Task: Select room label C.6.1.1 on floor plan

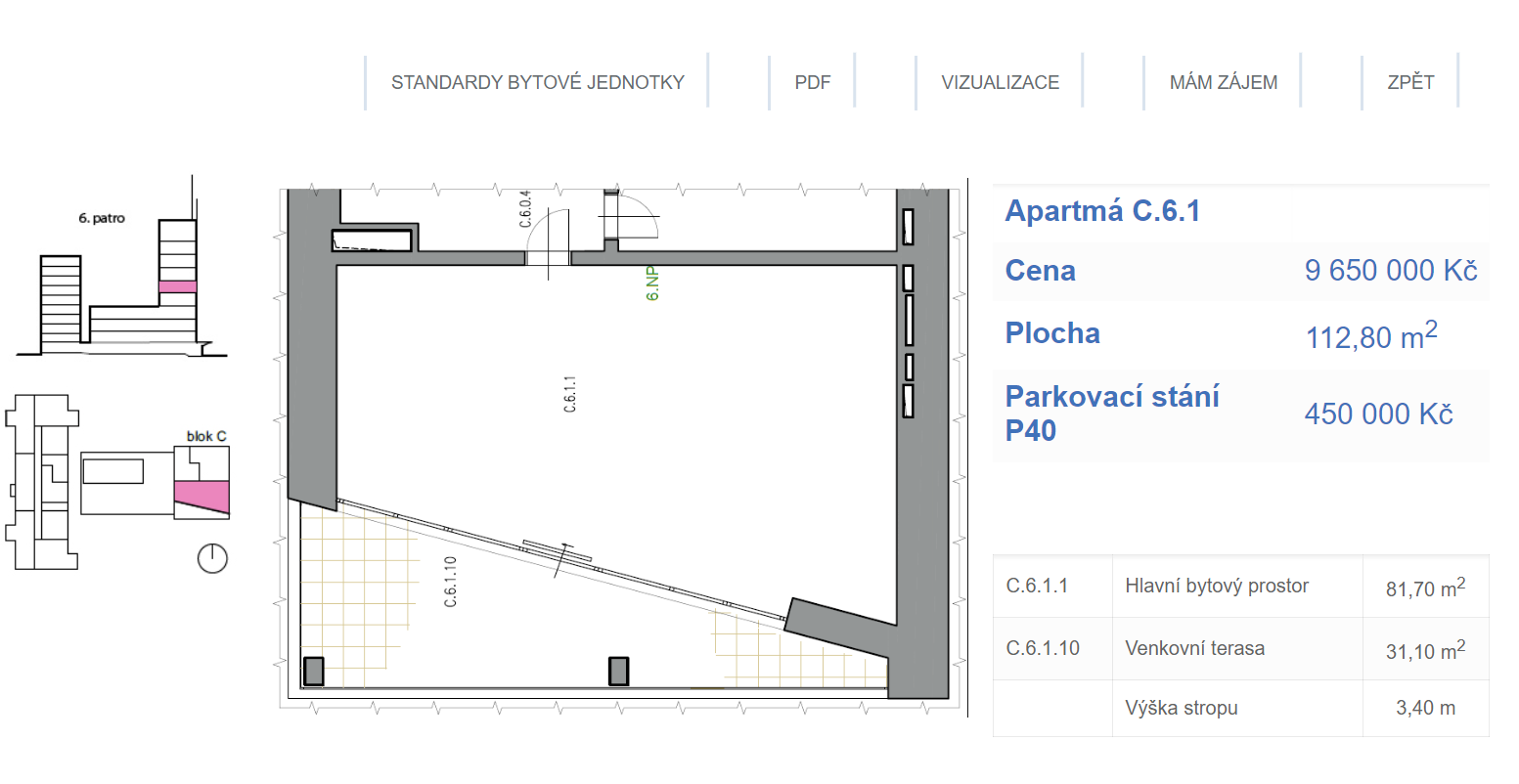Action: click(570, 394)
